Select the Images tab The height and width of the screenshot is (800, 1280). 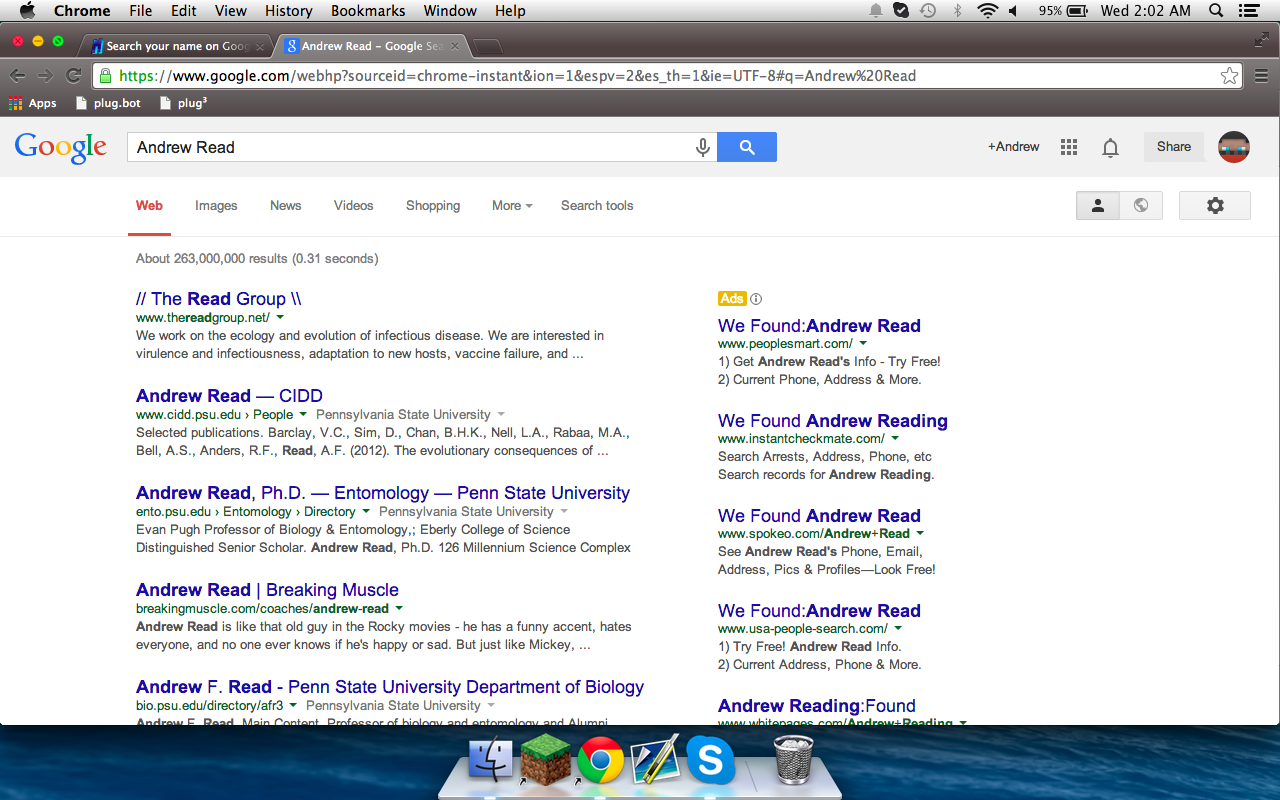216,205
